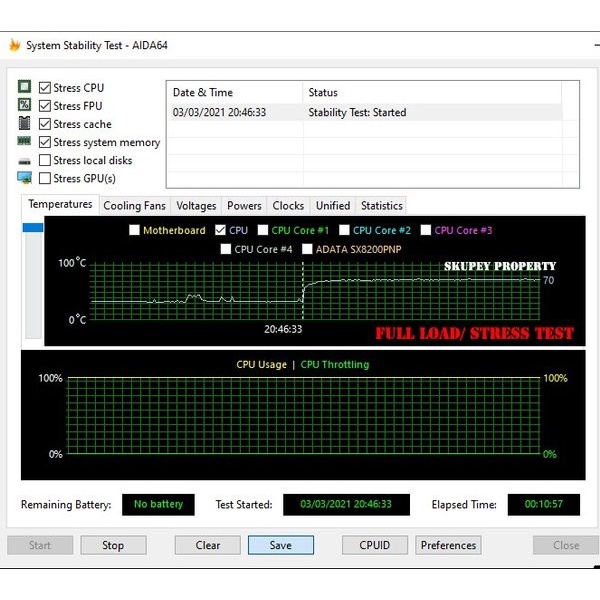600x600 pixels.
Task: Click the Save button
Action: 281,545
